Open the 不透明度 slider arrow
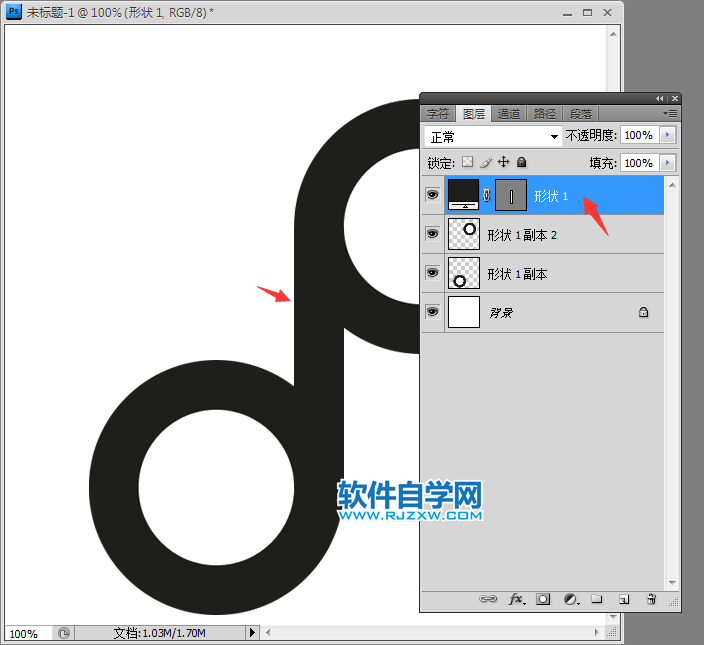The image size is (704, 645). tap(668, 135)
